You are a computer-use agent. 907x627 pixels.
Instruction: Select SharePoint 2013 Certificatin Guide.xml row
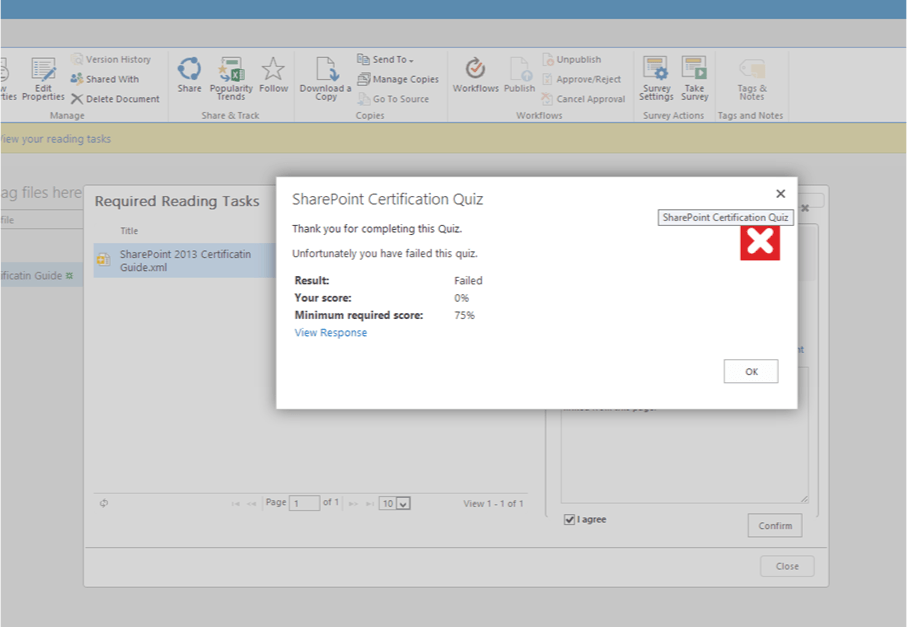pyautogui.click(x=185, y=261)
